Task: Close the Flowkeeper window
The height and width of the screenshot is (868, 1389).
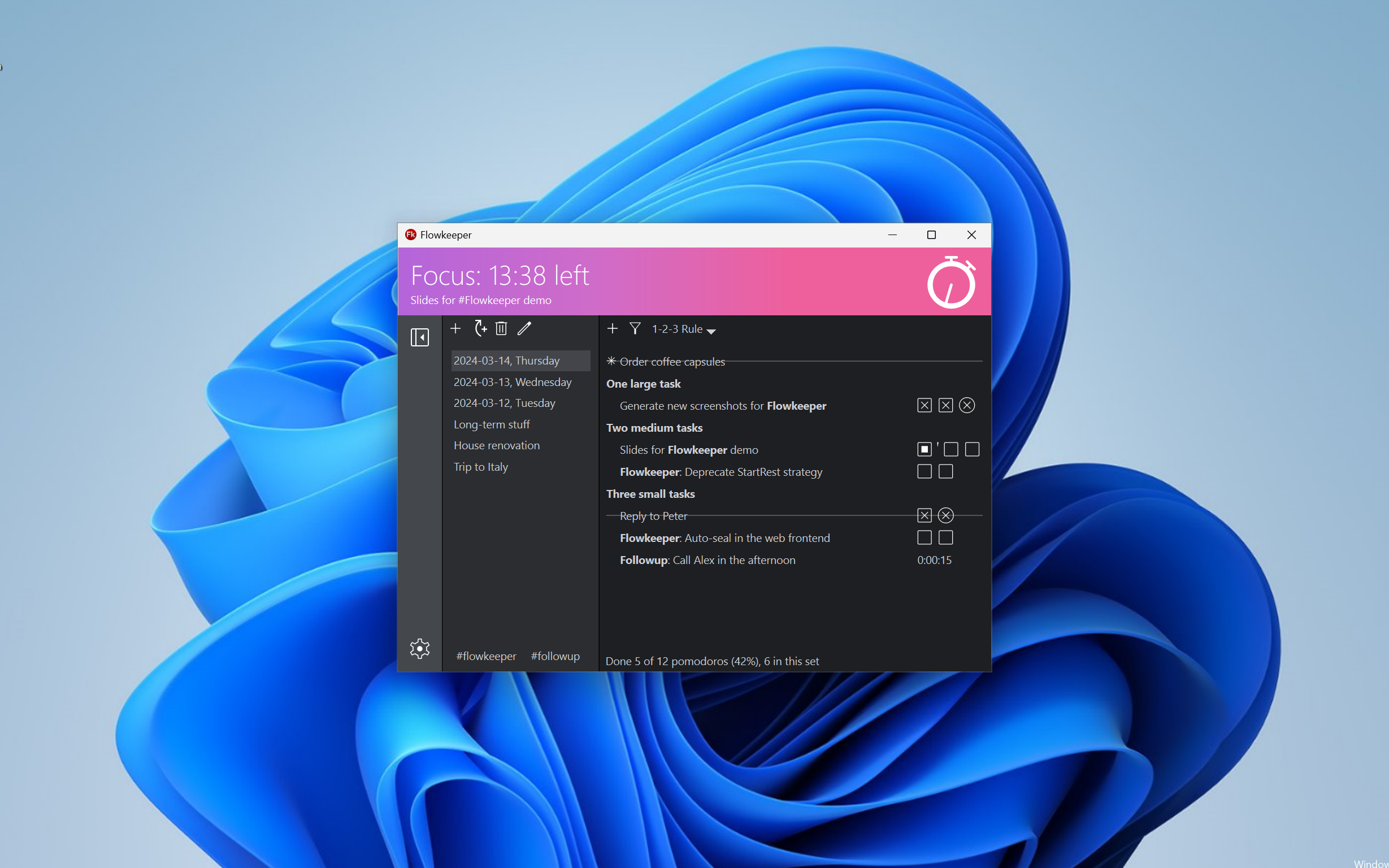Action: coord(971,235)
